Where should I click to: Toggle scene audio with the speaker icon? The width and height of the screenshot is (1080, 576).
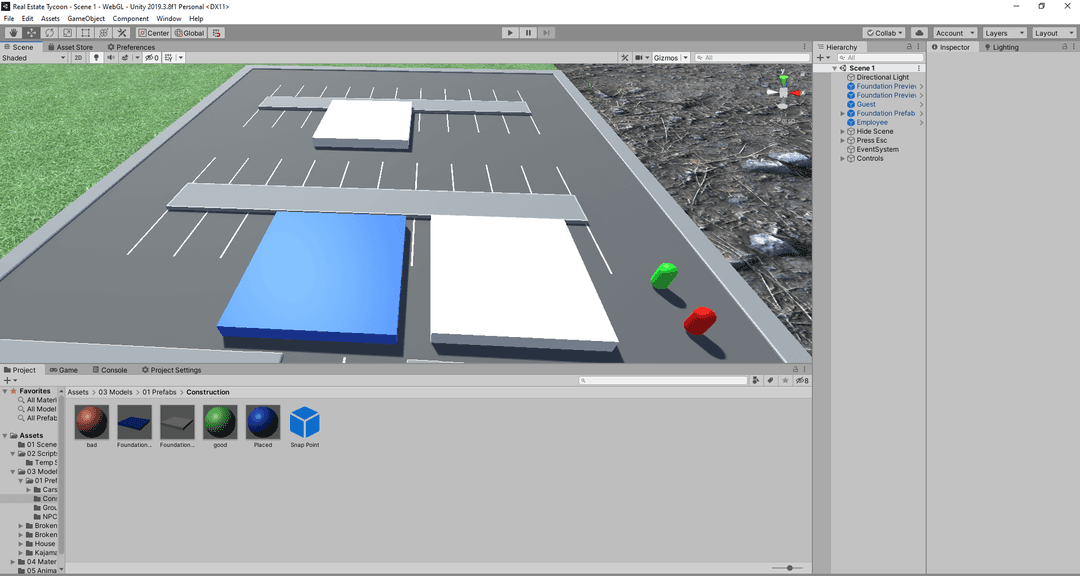point(110,58)
